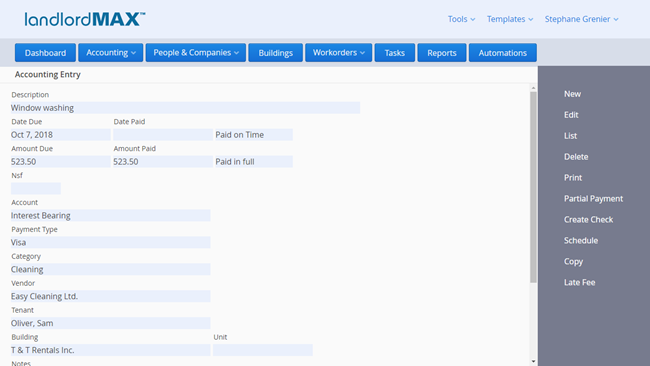The image size is (650, 366).
Task: Open the Buildings tab
Action: tap(276, 53)
